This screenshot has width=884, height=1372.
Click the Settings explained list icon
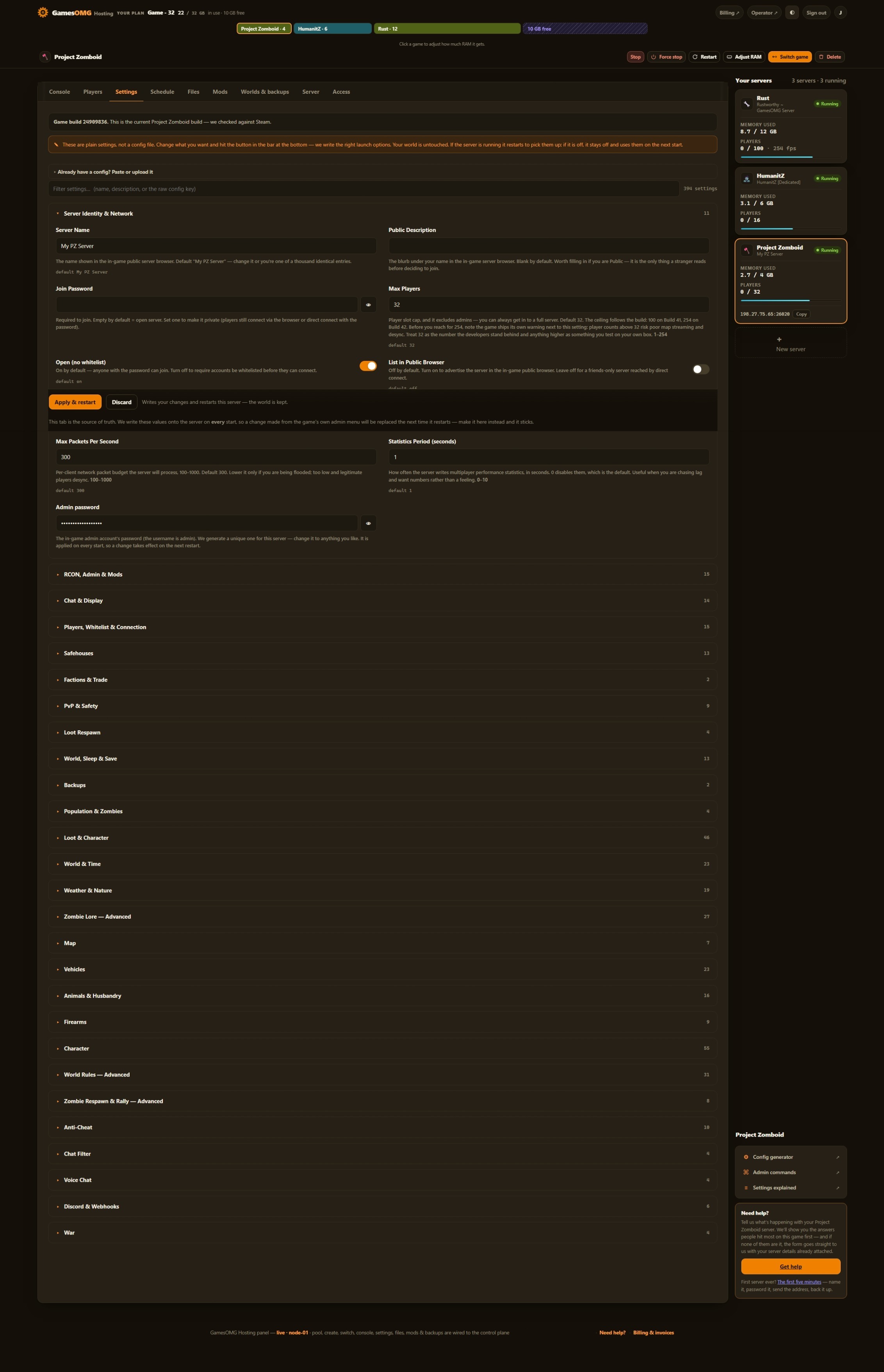(x=746, y=1188)
